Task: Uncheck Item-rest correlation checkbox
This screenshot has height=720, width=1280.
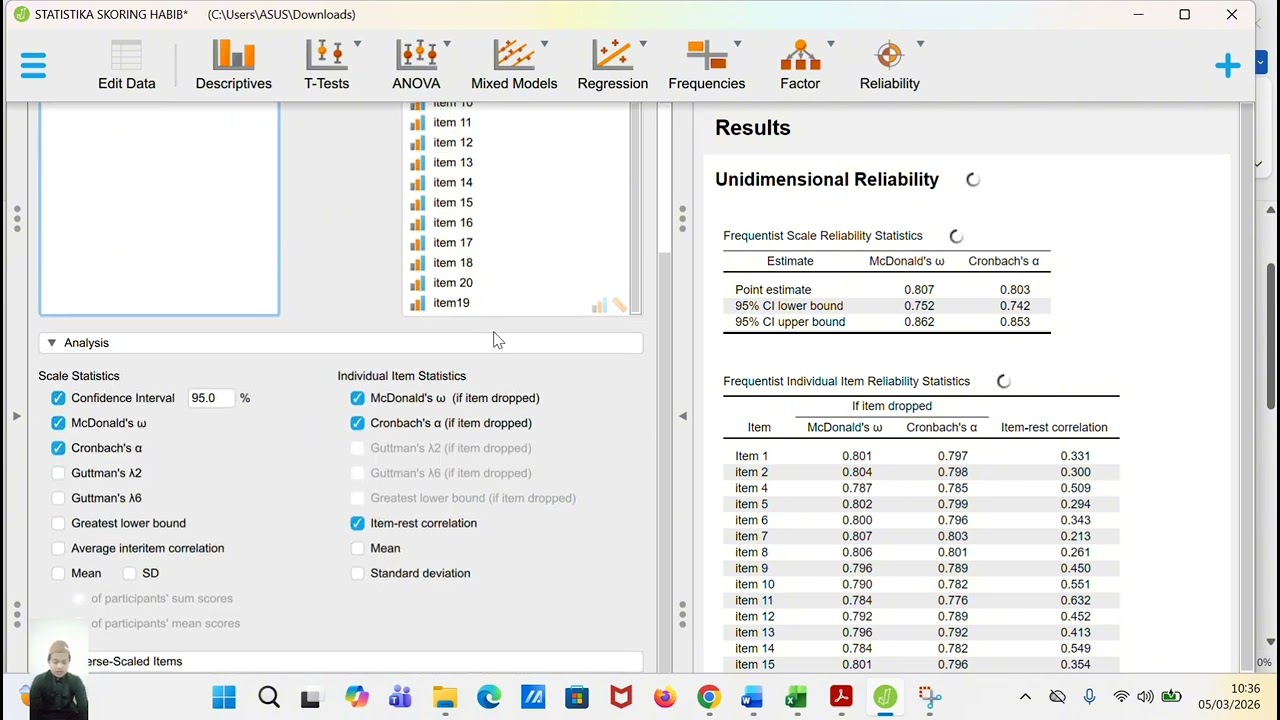Action: click(357, 523)
